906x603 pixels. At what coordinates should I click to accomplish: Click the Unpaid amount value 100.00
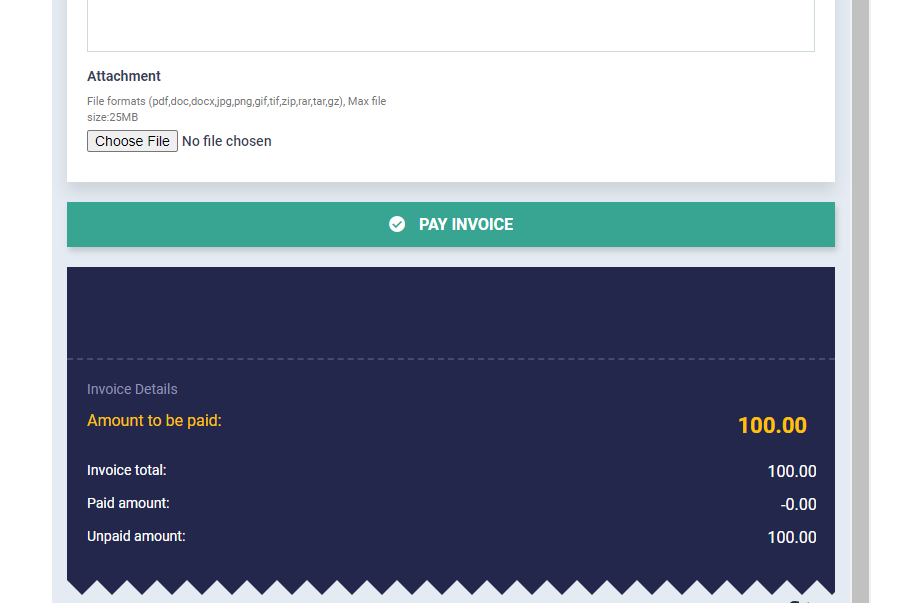click(x=792, y=537)
